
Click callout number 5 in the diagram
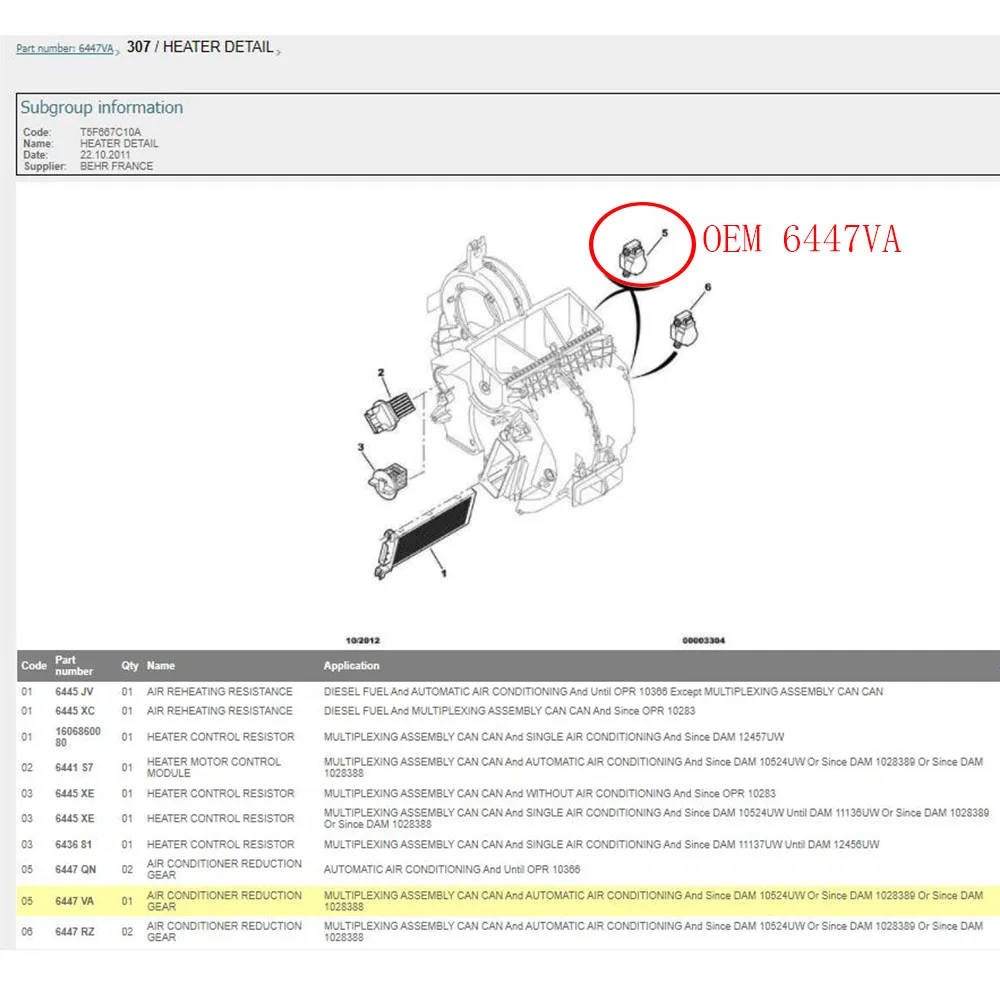665,233
